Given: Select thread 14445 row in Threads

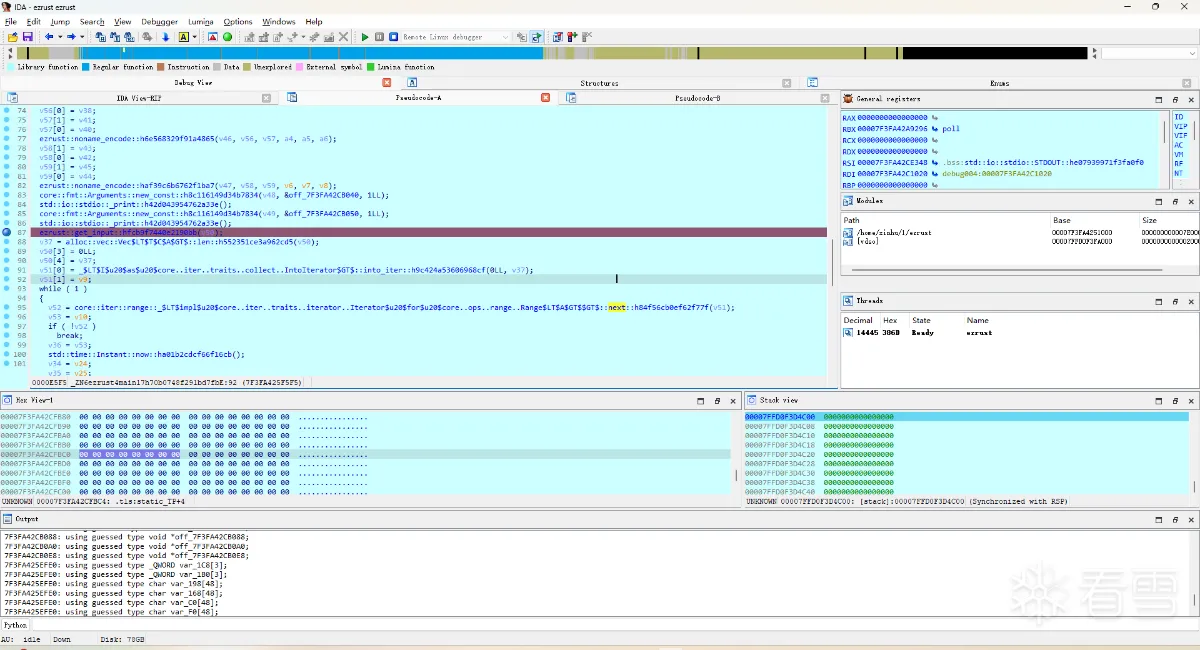Looking at the screenshot, I should [1018, 332].
